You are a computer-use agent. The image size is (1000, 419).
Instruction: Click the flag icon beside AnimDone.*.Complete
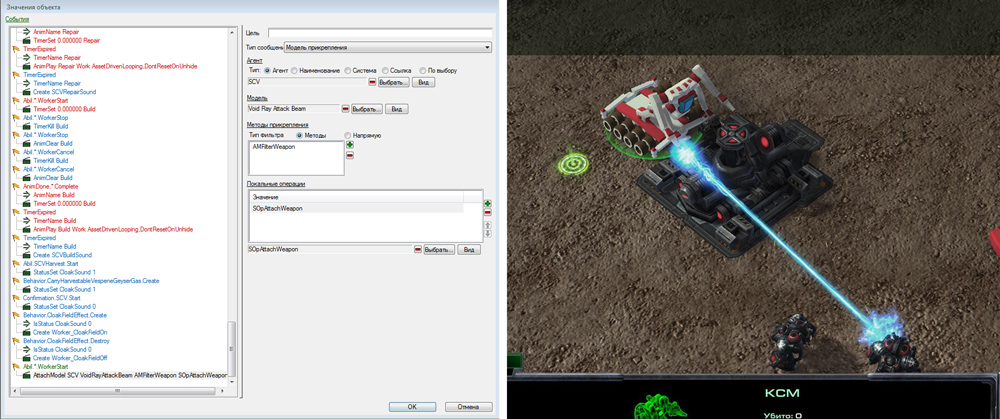coord(17,186)
